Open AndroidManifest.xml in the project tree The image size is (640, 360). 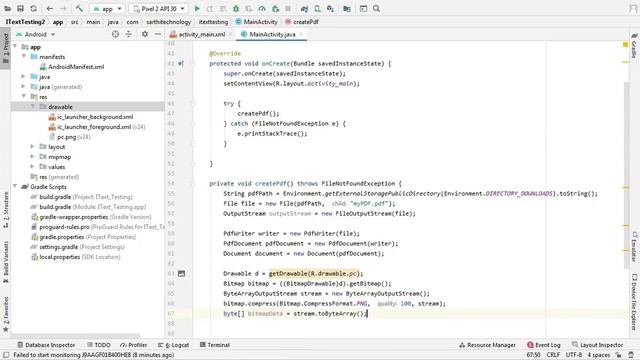(x=72, y=67)
